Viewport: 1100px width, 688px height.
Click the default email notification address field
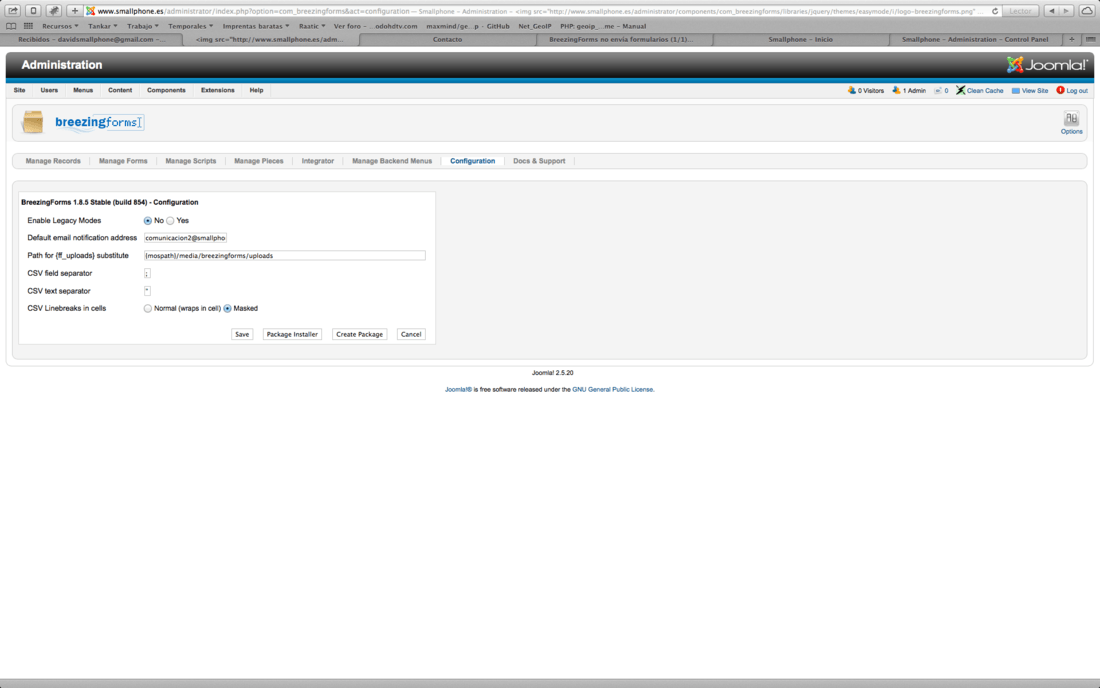tap(185, 238)
